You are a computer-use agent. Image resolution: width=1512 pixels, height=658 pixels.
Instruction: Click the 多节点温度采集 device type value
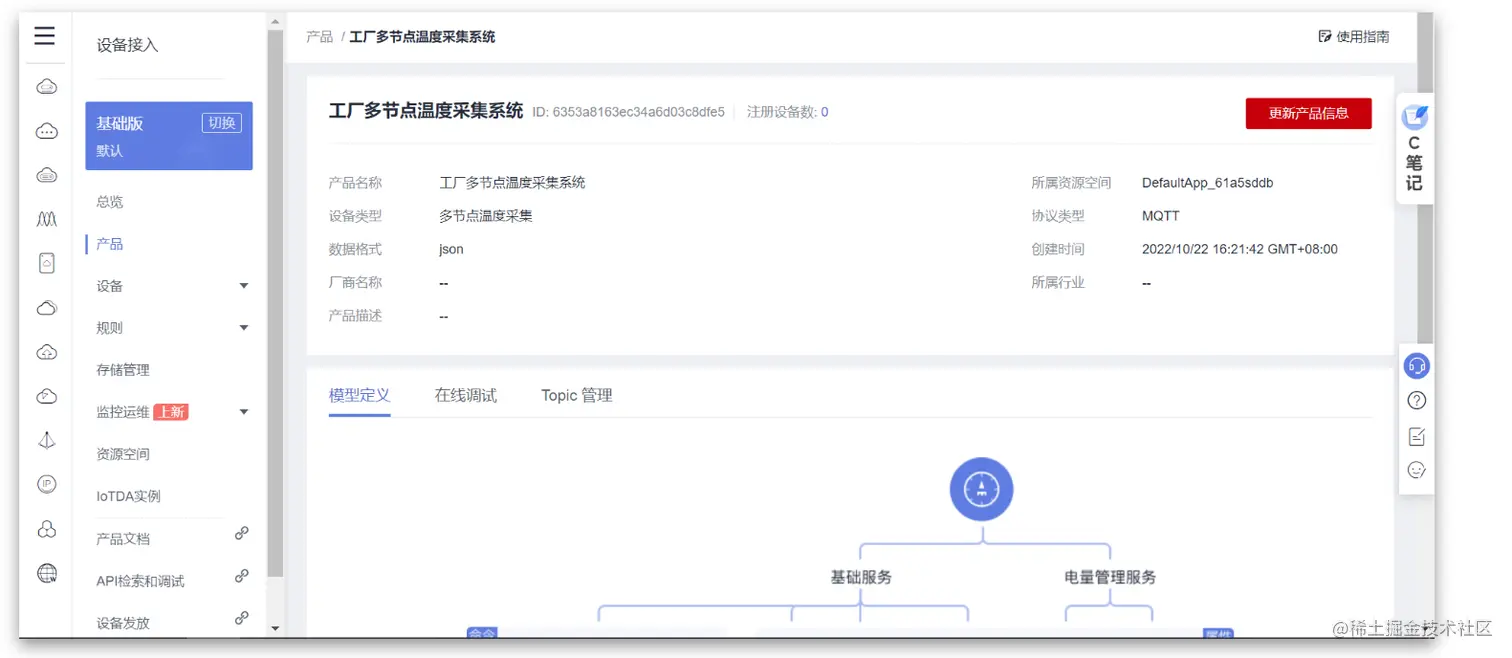(x=486, y=216)
